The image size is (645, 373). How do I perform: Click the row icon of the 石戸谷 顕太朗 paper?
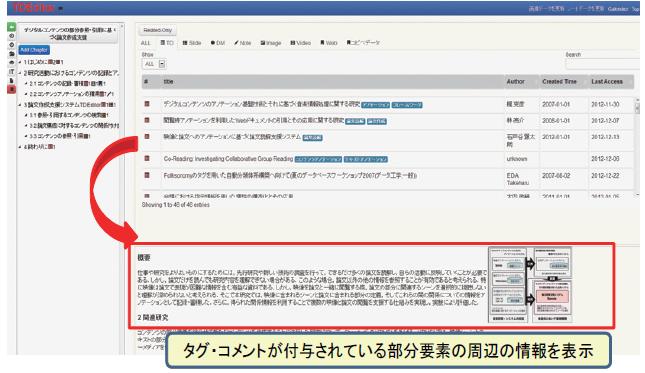pyautogui.click(x=147, y=137)
